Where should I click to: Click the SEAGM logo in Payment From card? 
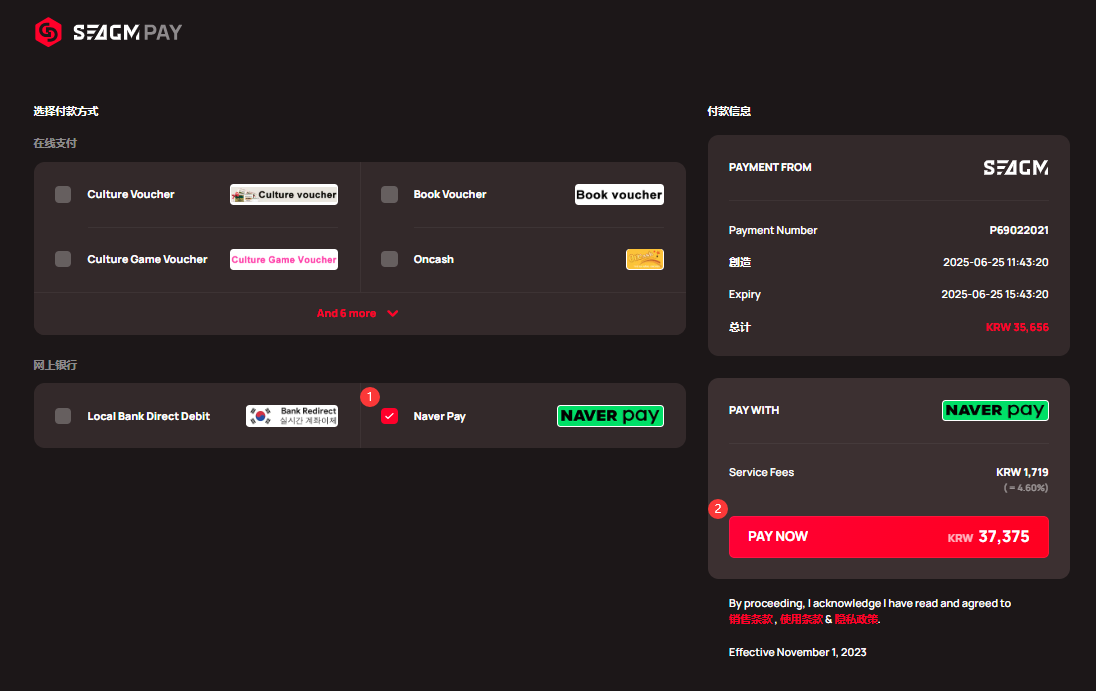click(1016, 168)
